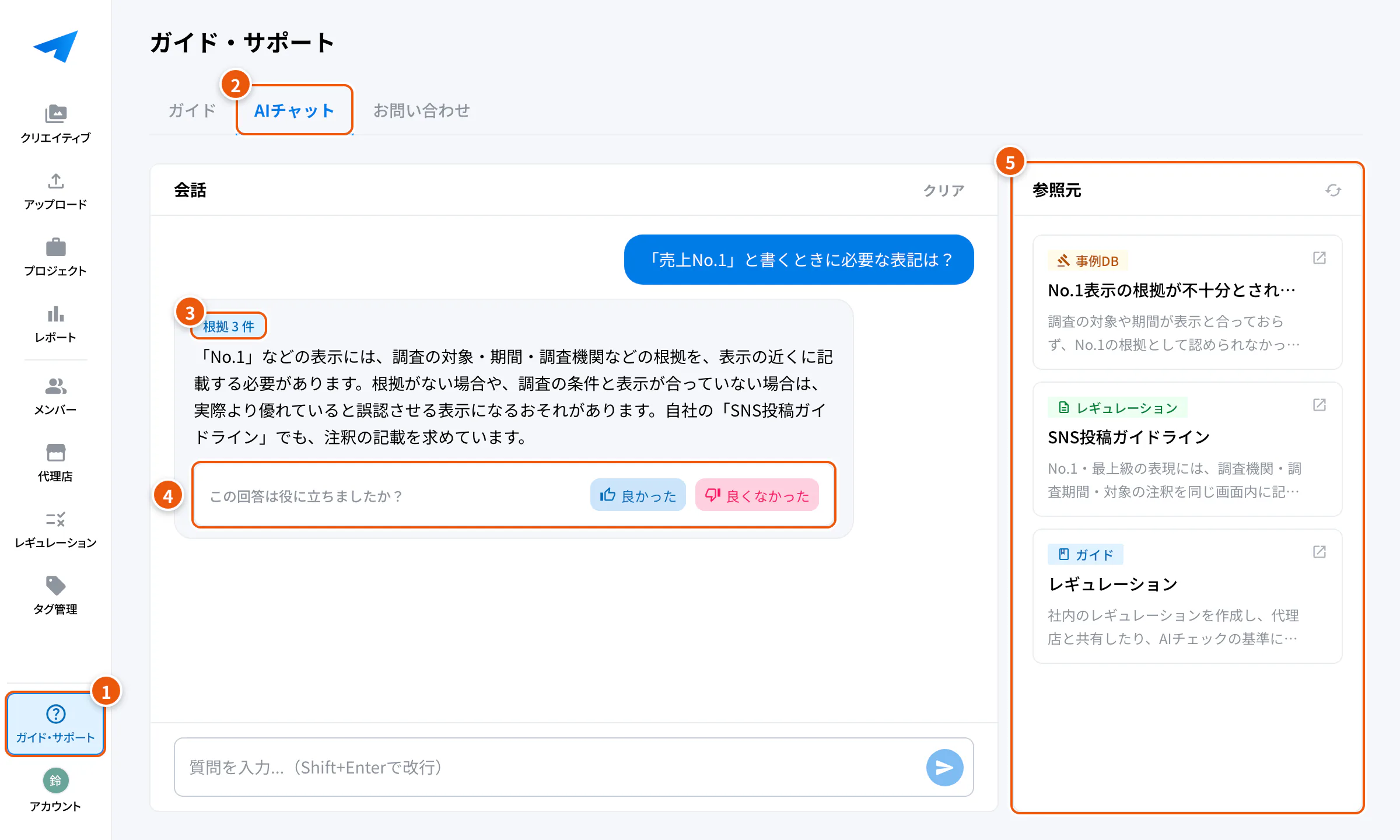Click the 会話 panel heading
The height and width of the screenshot is (840, 1400).
pos(190,190)
